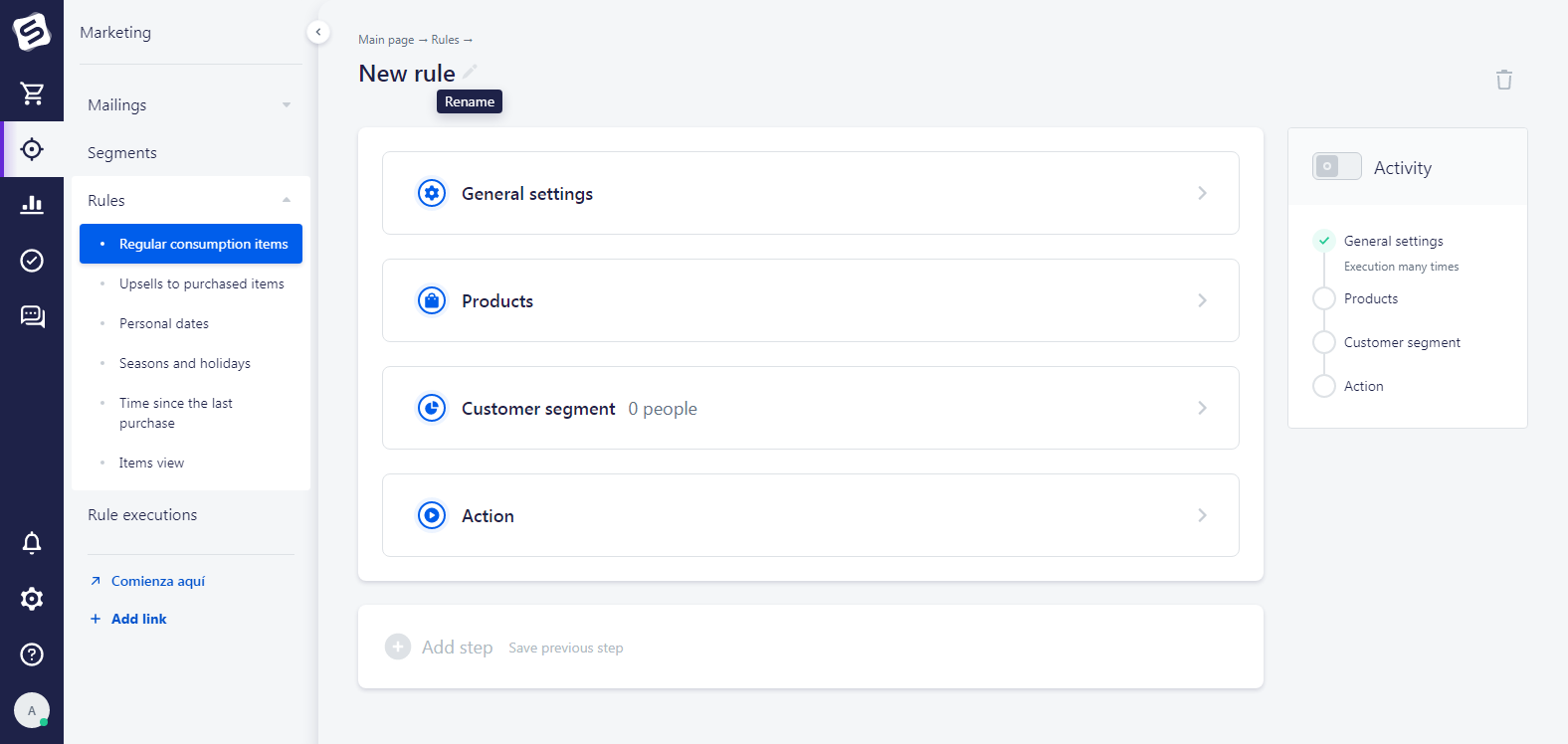Select the Action step circle in progress panel

pos(1323,386)
